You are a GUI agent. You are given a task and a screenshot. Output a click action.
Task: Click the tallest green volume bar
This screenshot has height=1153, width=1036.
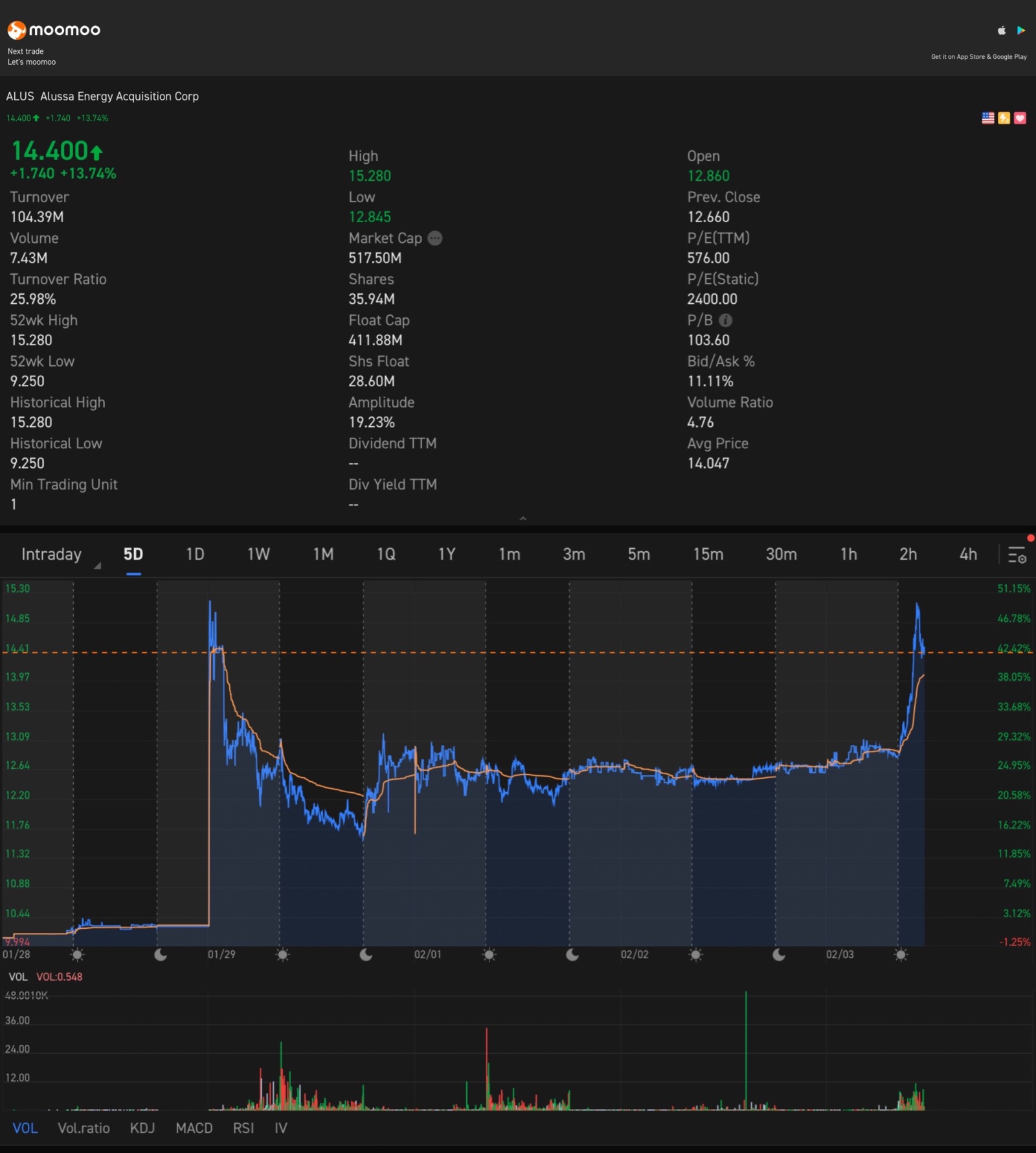pos(746,1049)
